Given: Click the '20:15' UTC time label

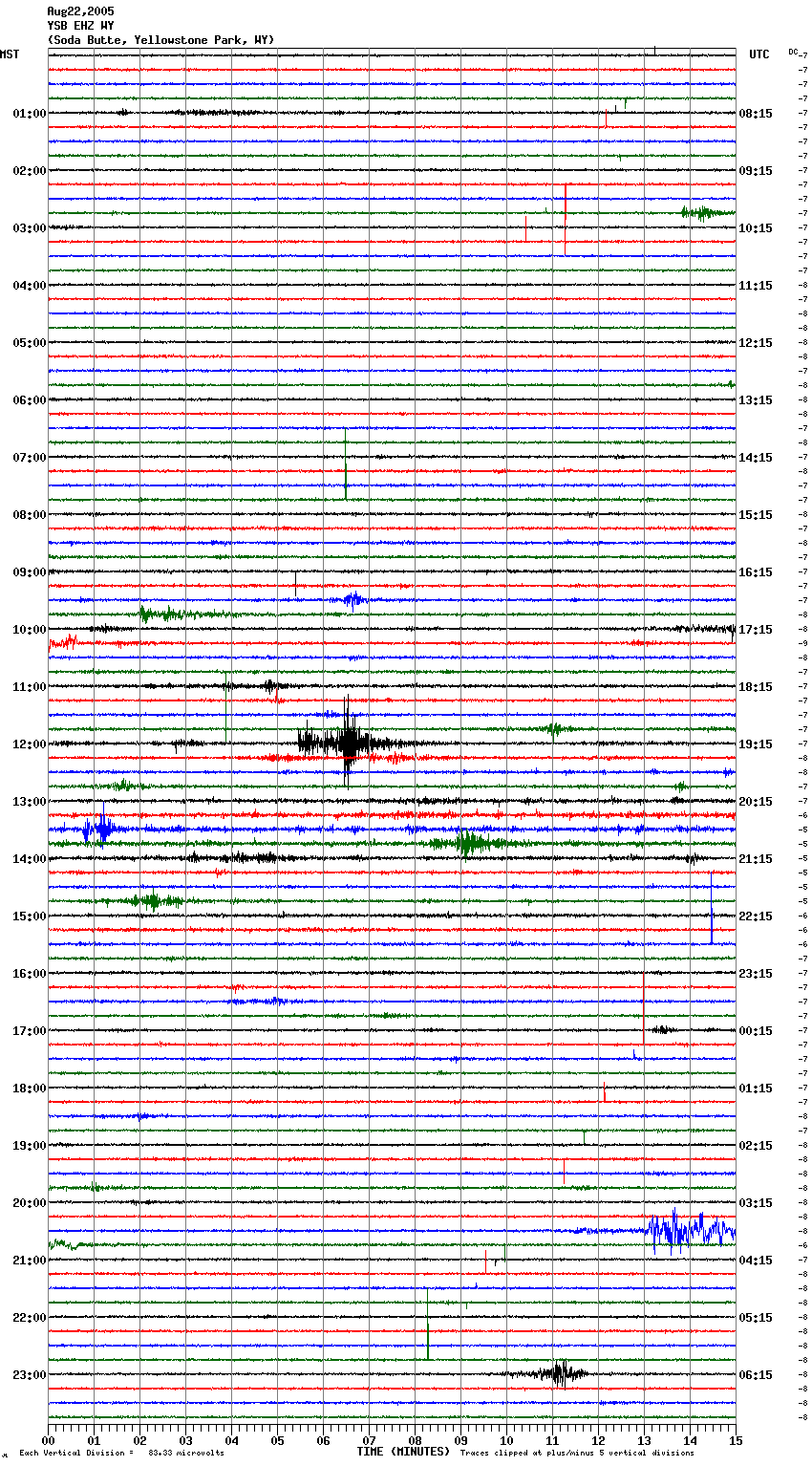Looking at the screenshot, I should pyautogui.click(x=756, y=802).
